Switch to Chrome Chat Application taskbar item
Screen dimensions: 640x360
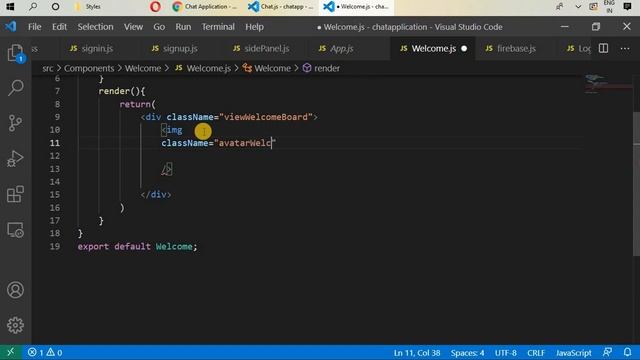coord(204,7)
